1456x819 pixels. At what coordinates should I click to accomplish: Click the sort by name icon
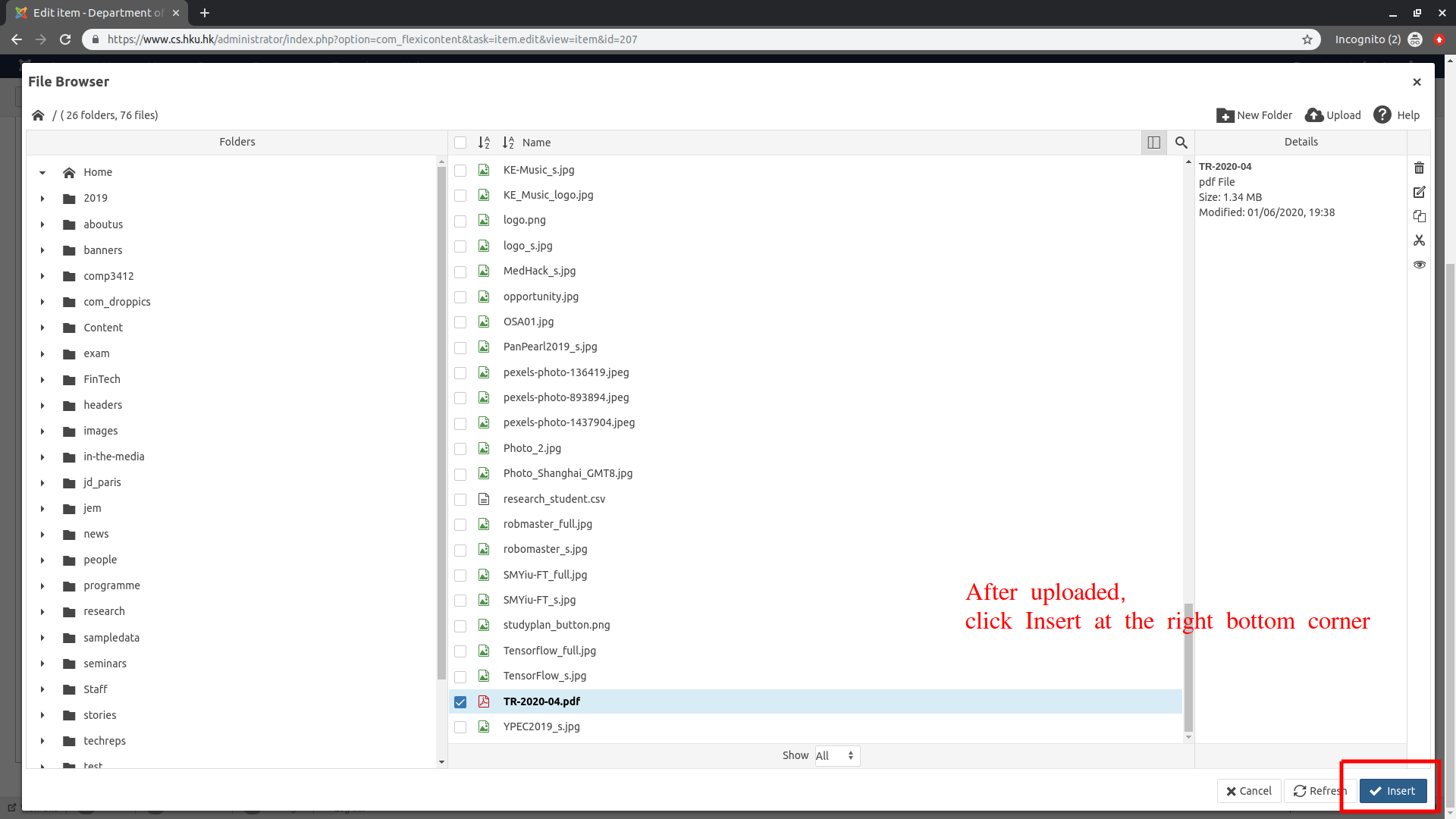click(x=509, y=142)
